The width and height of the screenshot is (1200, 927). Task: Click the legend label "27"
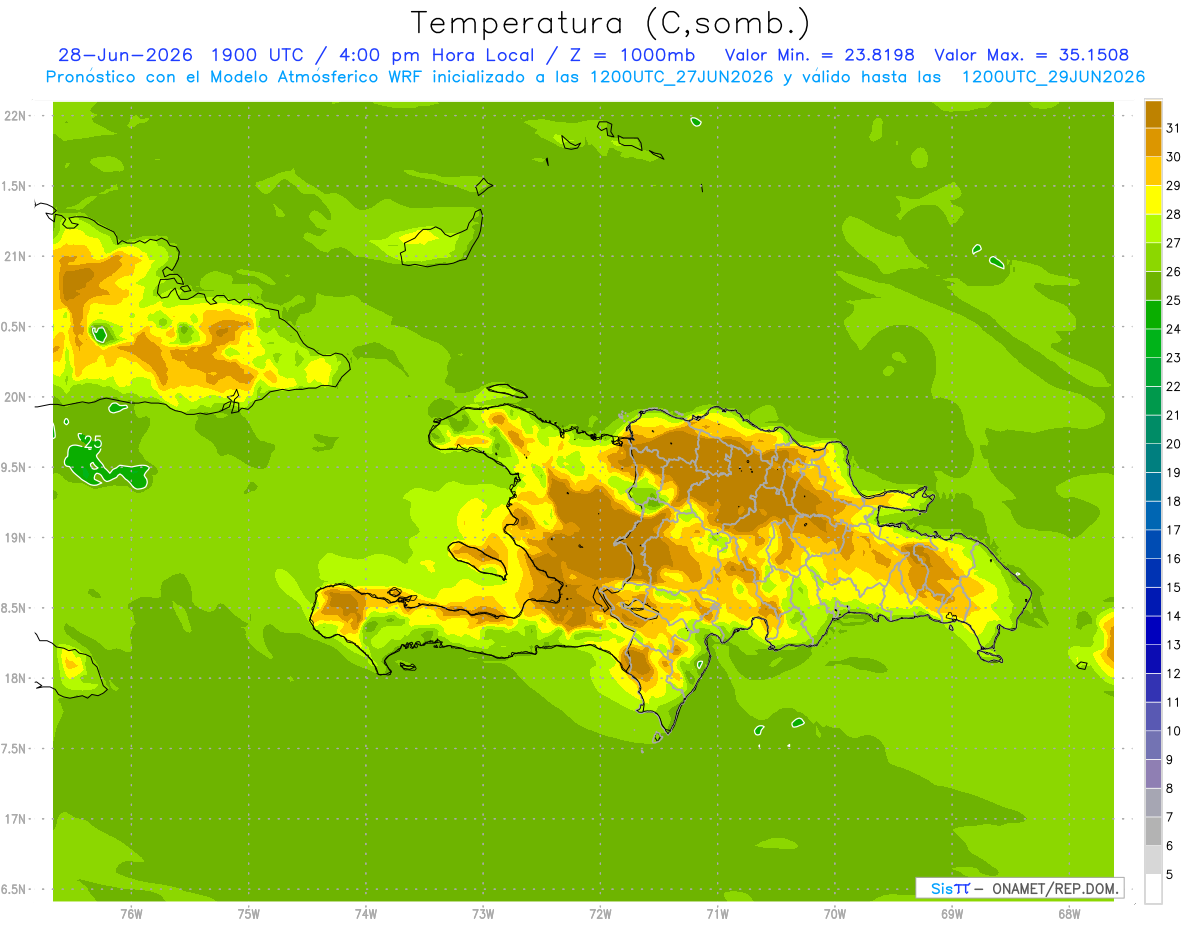pos(1173,243)
